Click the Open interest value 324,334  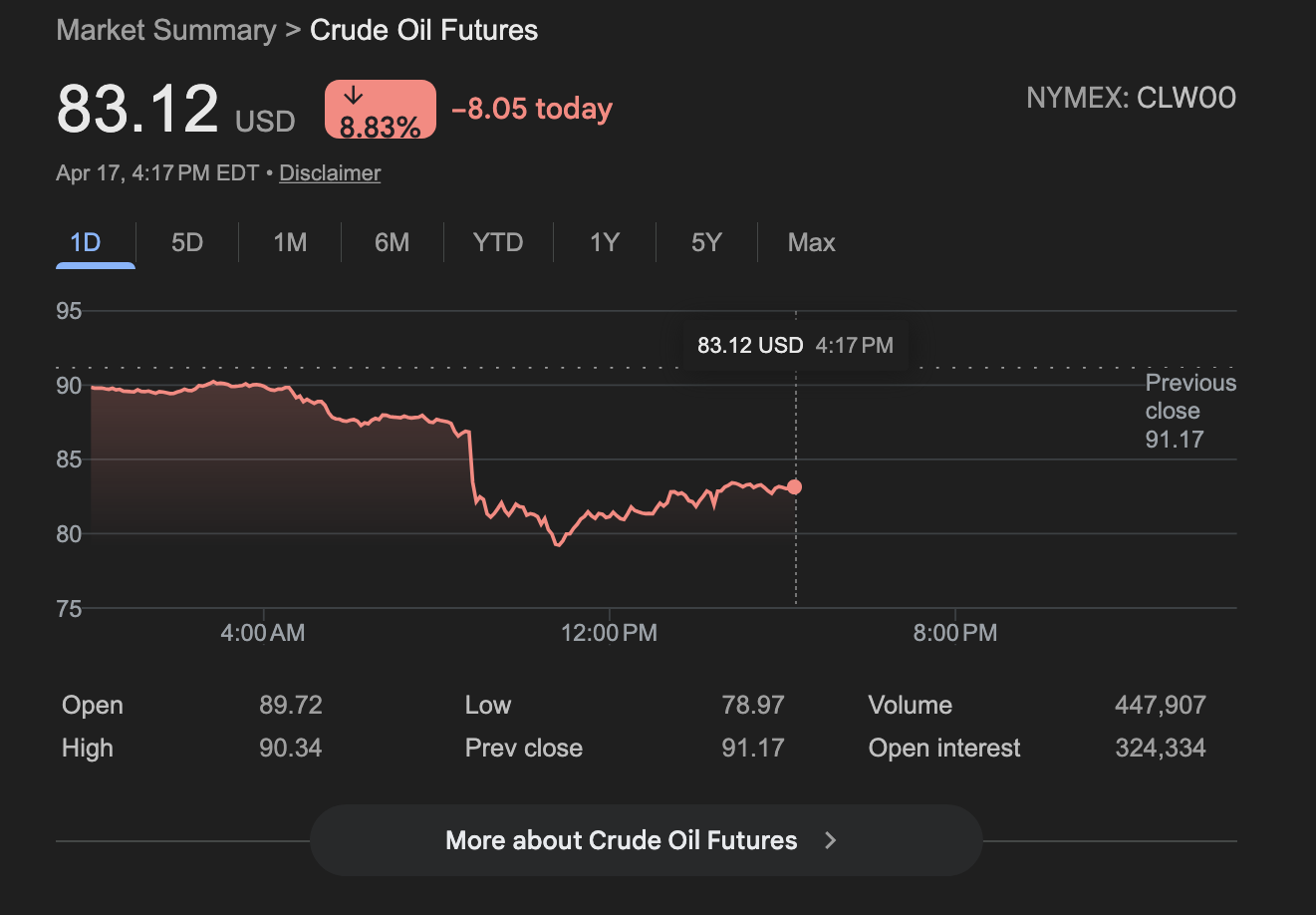pos(1160,749)
